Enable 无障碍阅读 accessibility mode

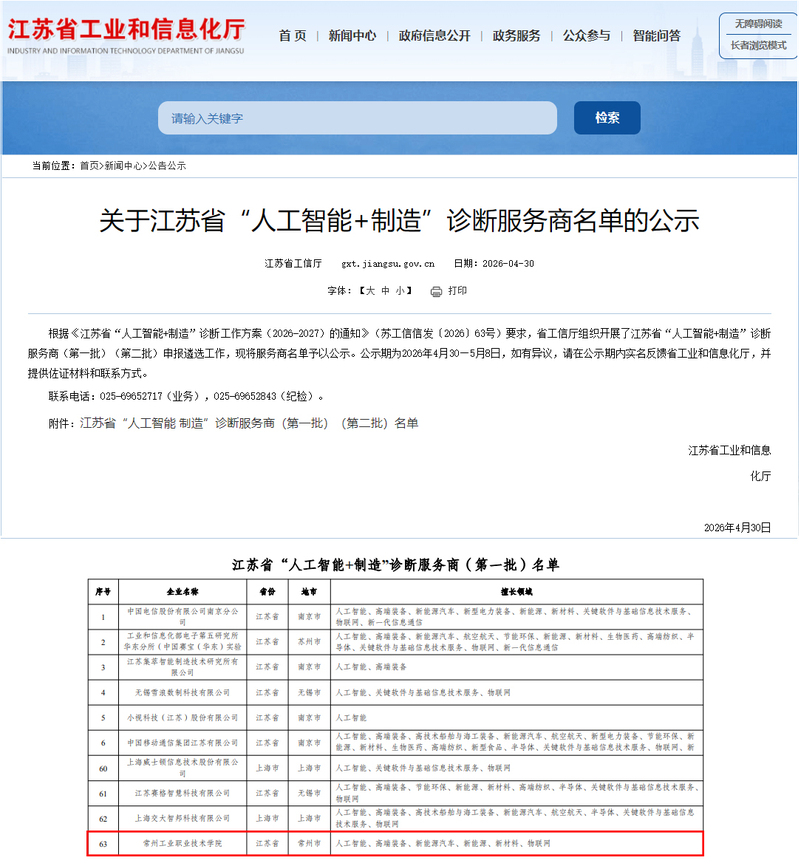(x=758, y=24)
